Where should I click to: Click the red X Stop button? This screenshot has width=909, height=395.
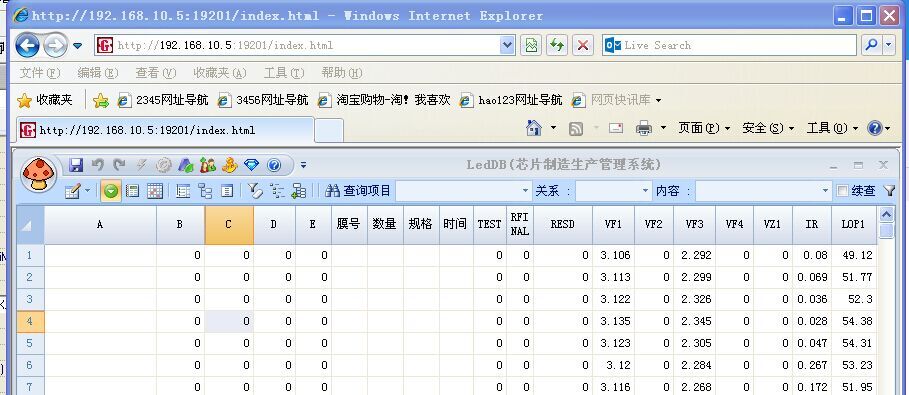click(x=583, y=45)
